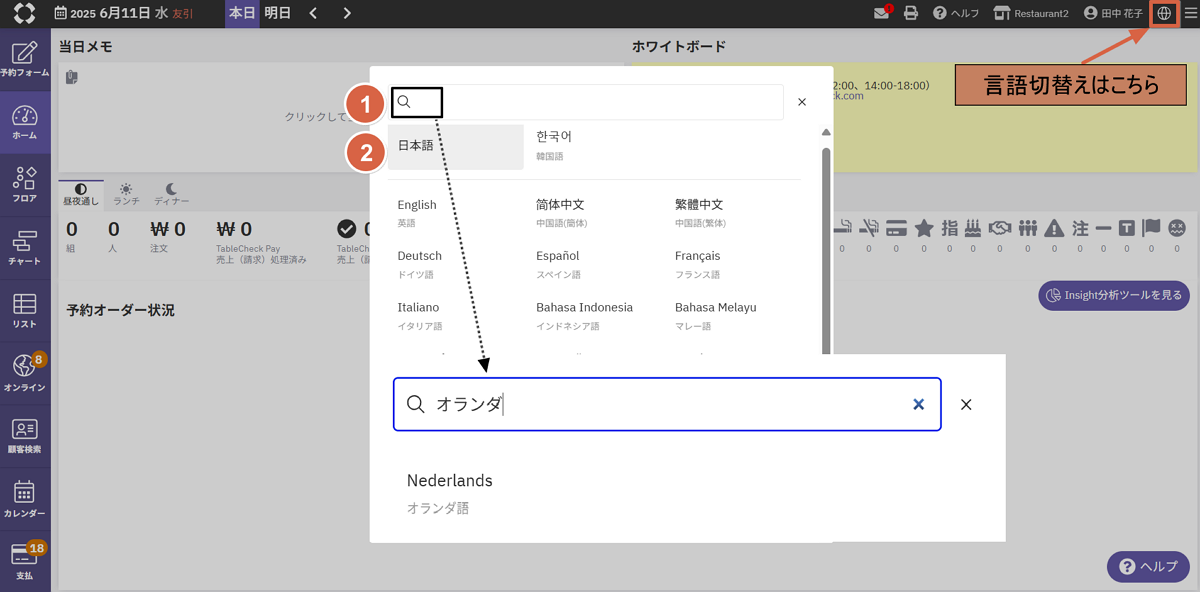Click the printer icon in top bar
The height and width of the screenshot is (592, 1200).
[x=911, y=13]
